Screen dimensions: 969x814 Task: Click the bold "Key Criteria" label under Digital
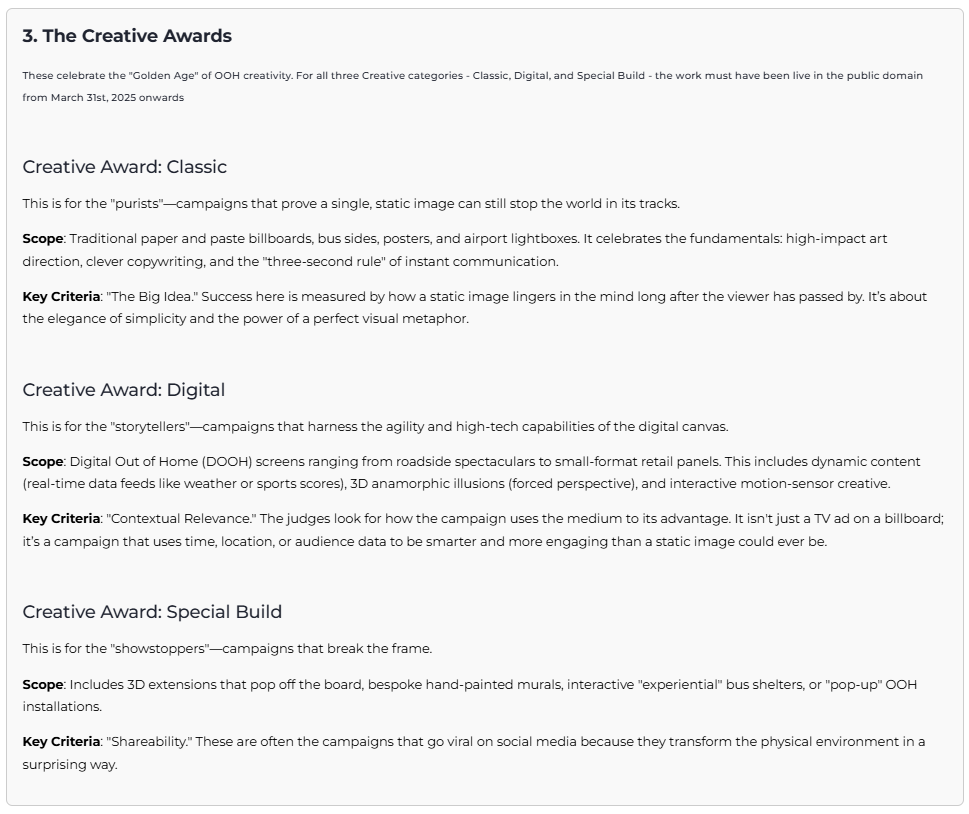pos(61,519)
